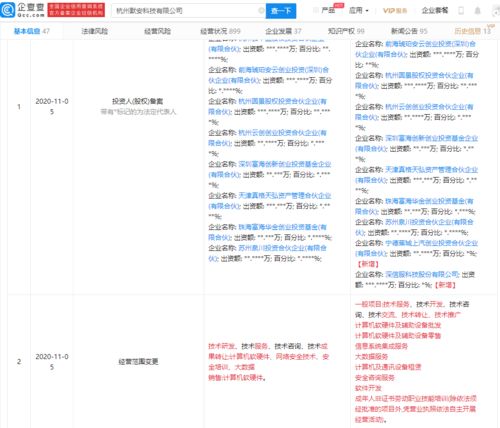Focus the company name search box
The image size is (500, 428).
pyautogui.click(x=188, y=11)
